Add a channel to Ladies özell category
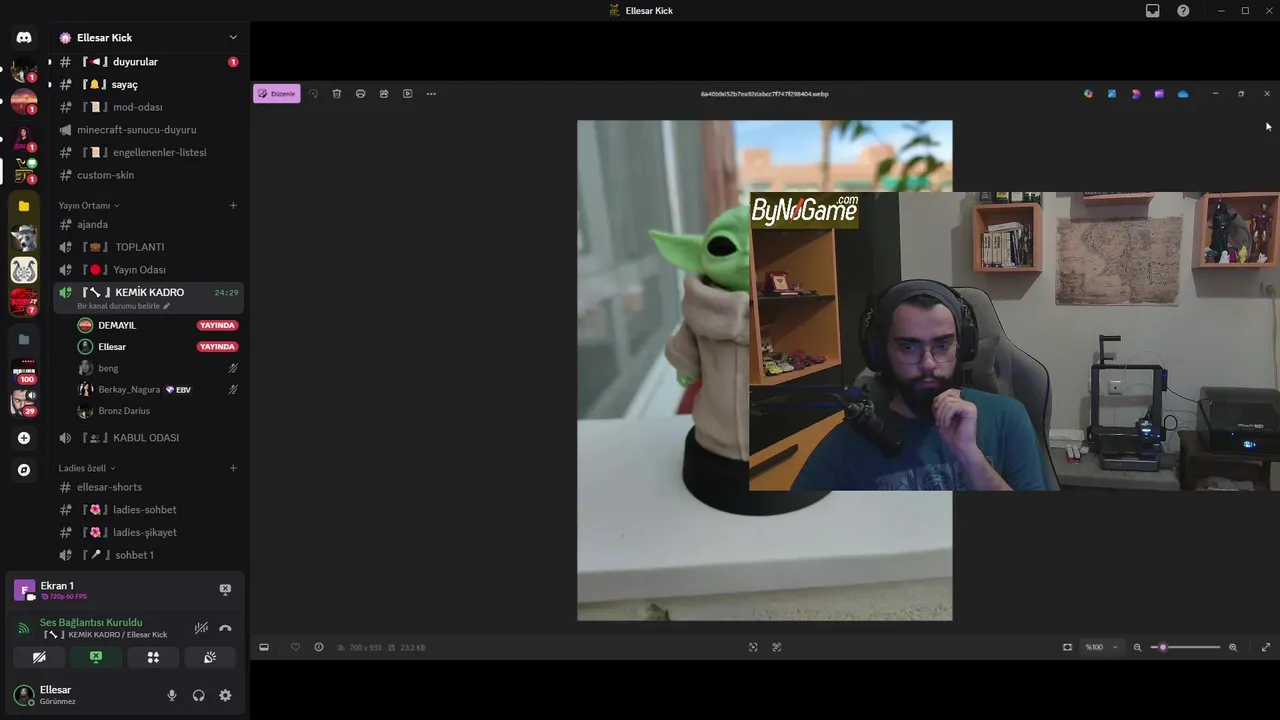 coord(233,468)
